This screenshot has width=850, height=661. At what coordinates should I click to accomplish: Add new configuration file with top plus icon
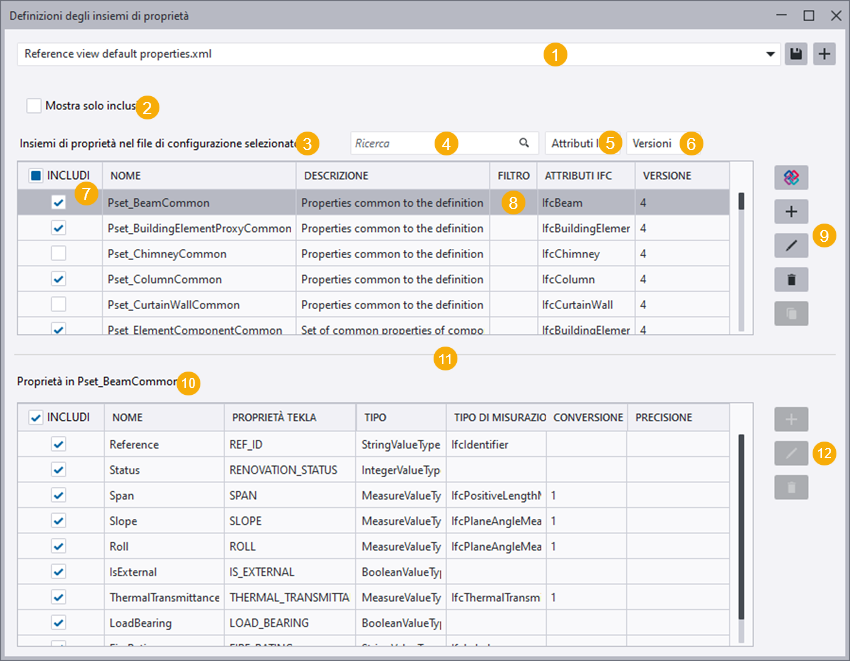coord(823,54)
